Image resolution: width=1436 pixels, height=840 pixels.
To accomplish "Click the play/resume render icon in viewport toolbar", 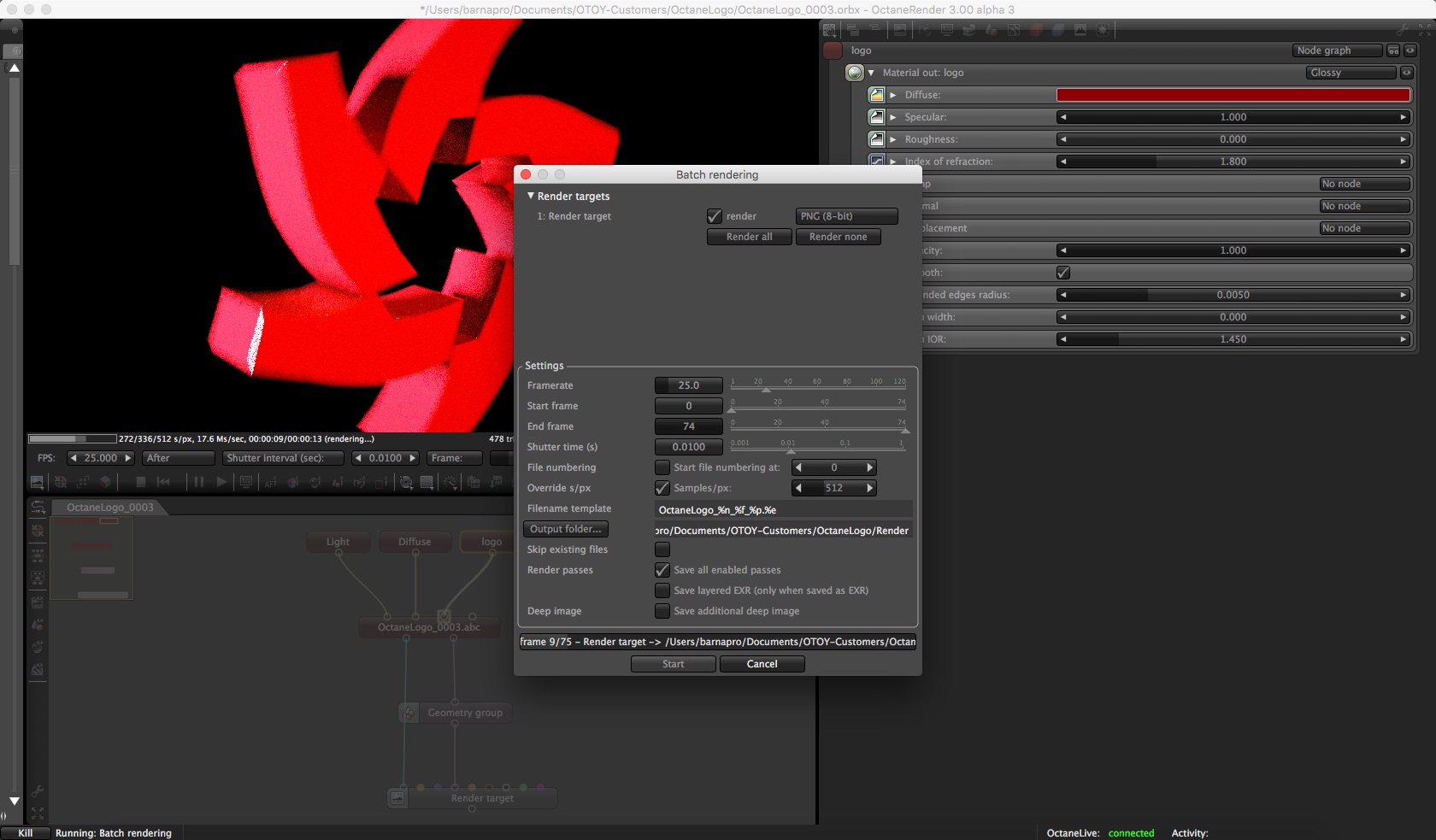I will coord(221,482).
